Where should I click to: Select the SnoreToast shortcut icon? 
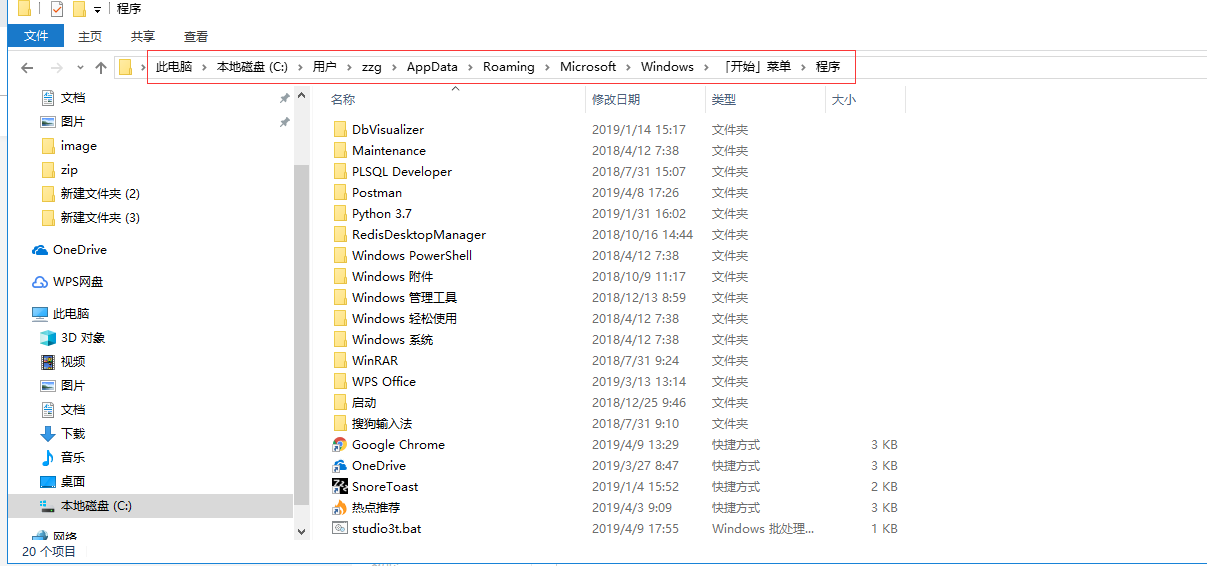click(340, 487)
